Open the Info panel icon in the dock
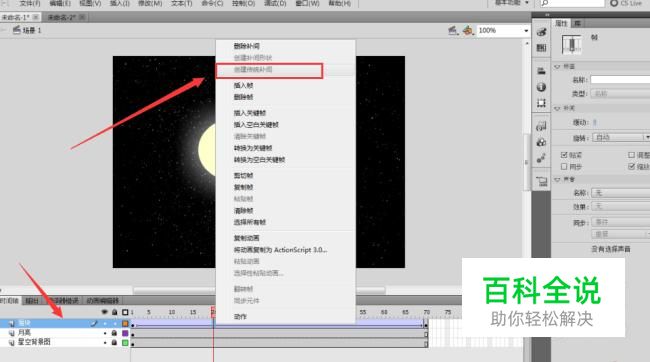 541,87
